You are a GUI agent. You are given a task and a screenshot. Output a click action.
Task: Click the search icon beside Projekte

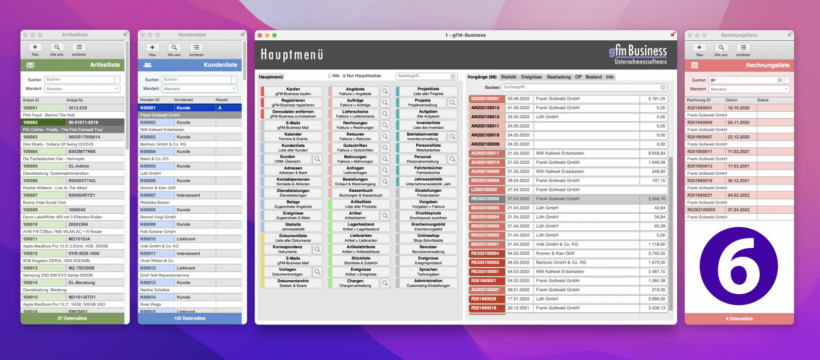[452, 103]
